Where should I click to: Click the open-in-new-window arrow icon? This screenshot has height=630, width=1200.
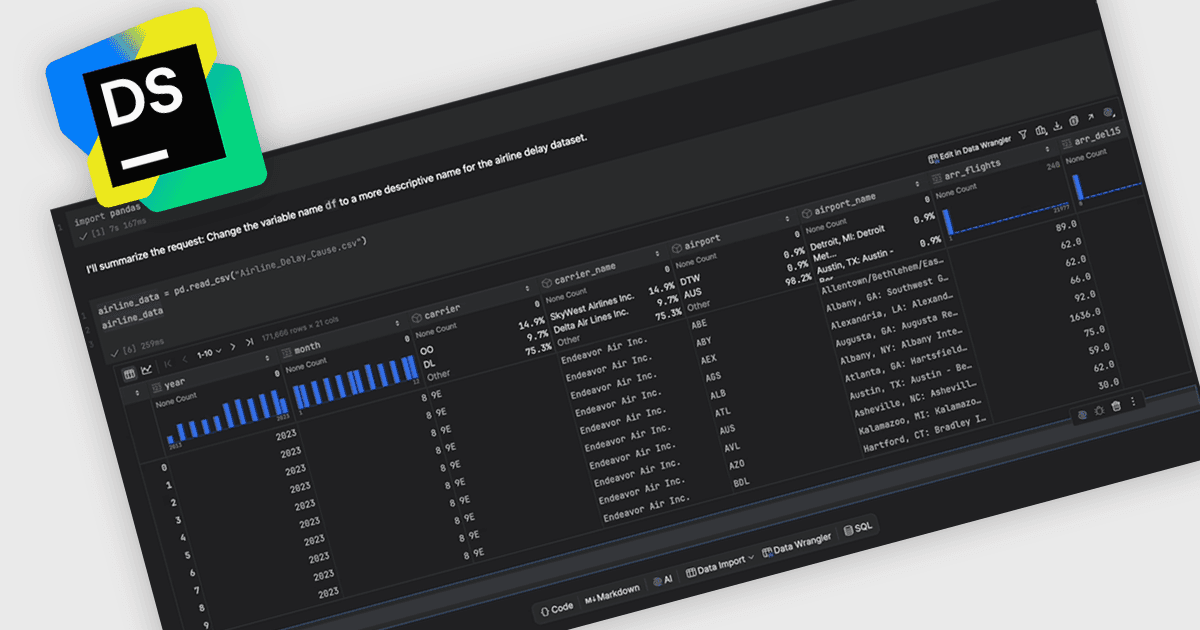tap(1090, 118)
